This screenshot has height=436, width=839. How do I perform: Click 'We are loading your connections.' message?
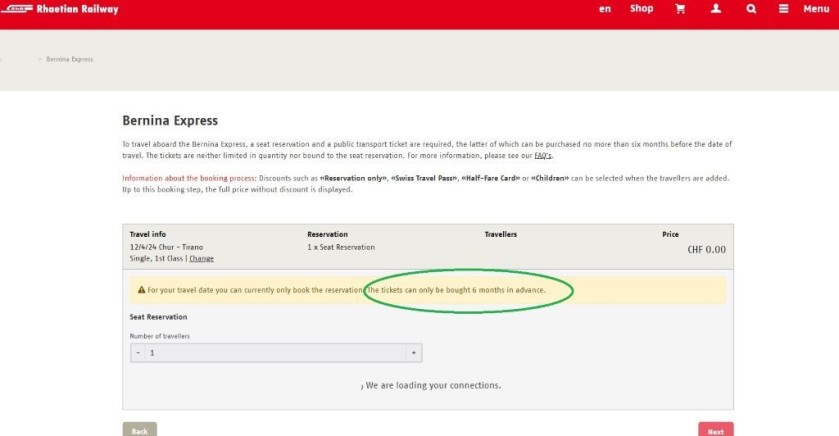point(433,385)
